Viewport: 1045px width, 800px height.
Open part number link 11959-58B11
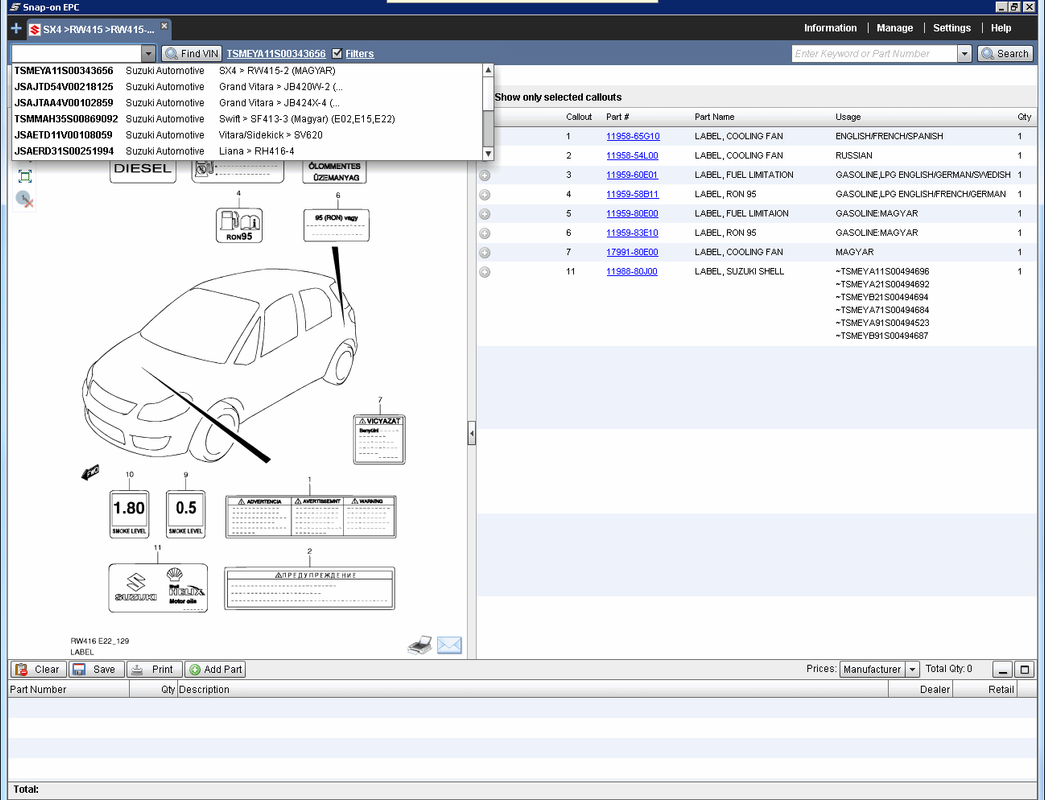coord(632,194)
